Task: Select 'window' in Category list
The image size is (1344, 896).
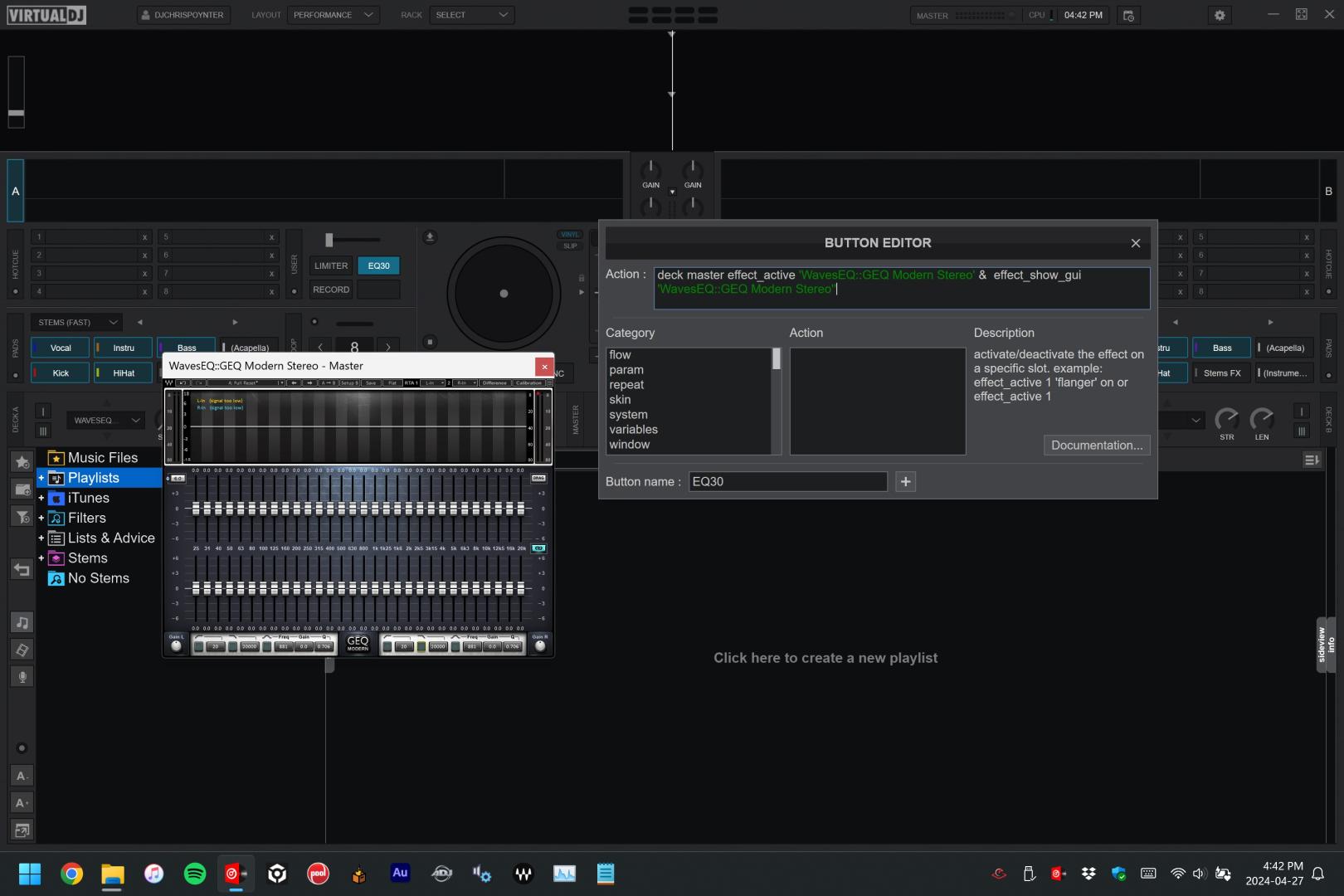Action: point(629,445)
